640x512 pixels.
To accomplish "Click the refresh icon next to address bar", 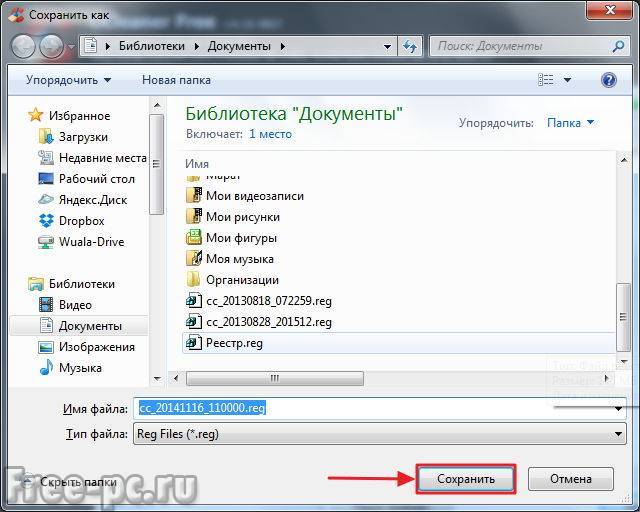I will click(x=410, y=46).
